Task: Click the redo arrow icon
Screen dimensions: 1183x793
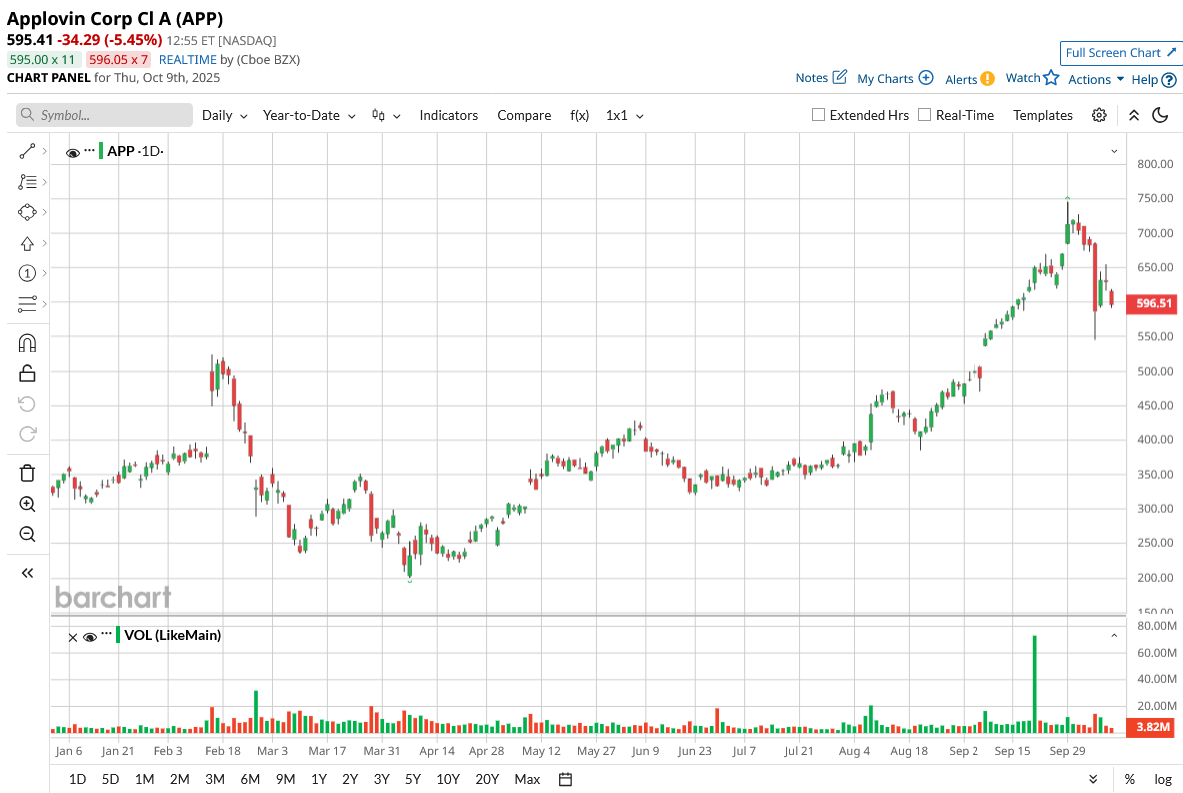Action: point(27,434)
